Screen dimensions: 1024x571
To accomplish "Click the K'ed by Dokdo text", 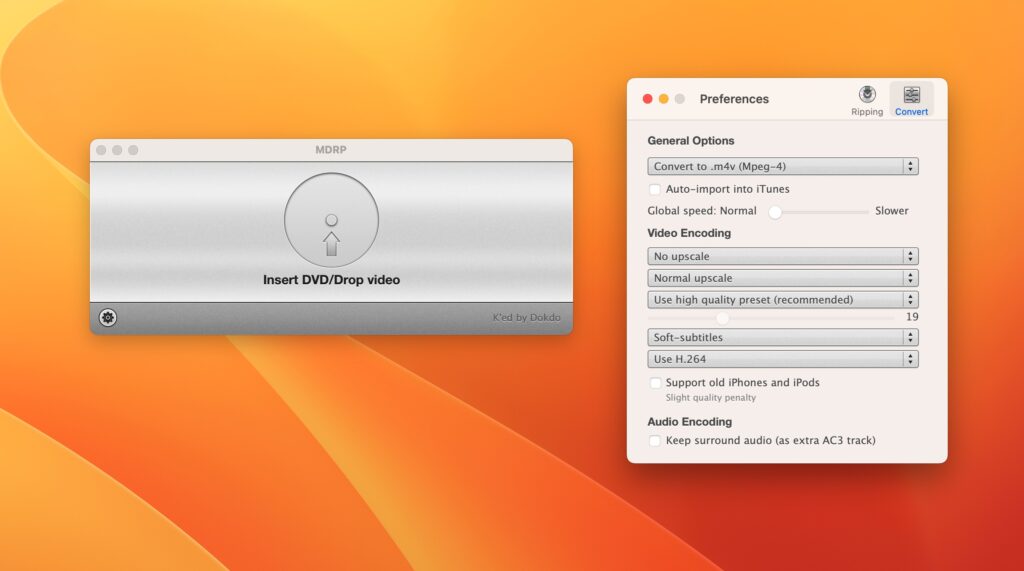I will click(x=526, y=318).
